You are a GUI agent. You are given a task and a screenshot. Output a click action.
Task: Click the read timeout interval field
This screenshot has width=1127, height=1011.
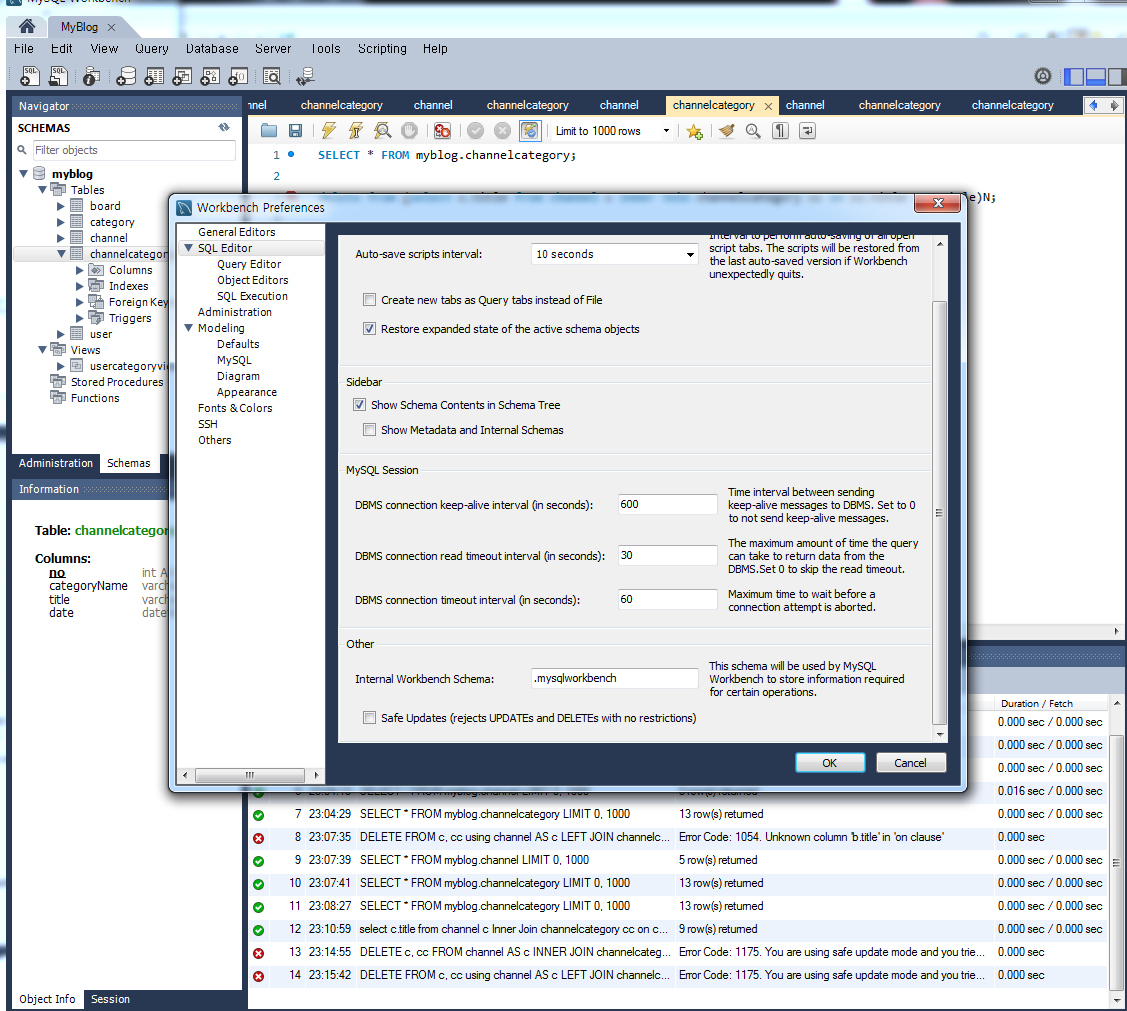tap(667, 555)
